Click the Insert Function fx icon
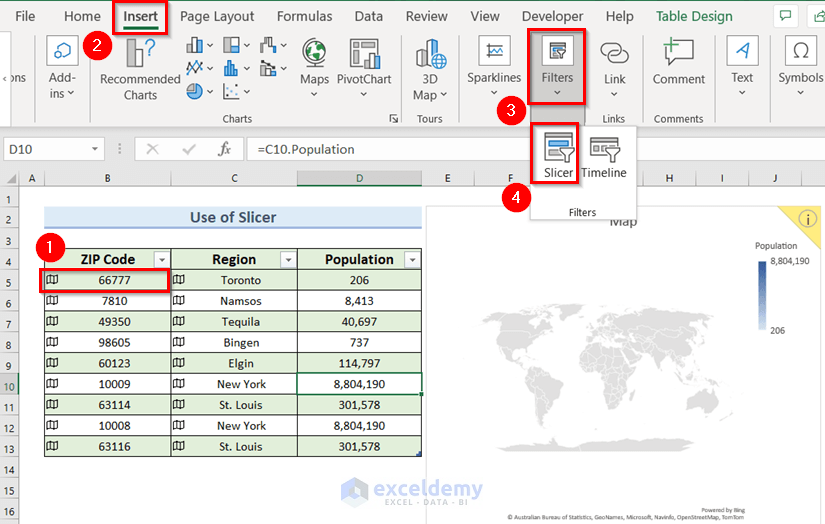The width and height of the screenshot is (825, 524). [x=224, y=149]
